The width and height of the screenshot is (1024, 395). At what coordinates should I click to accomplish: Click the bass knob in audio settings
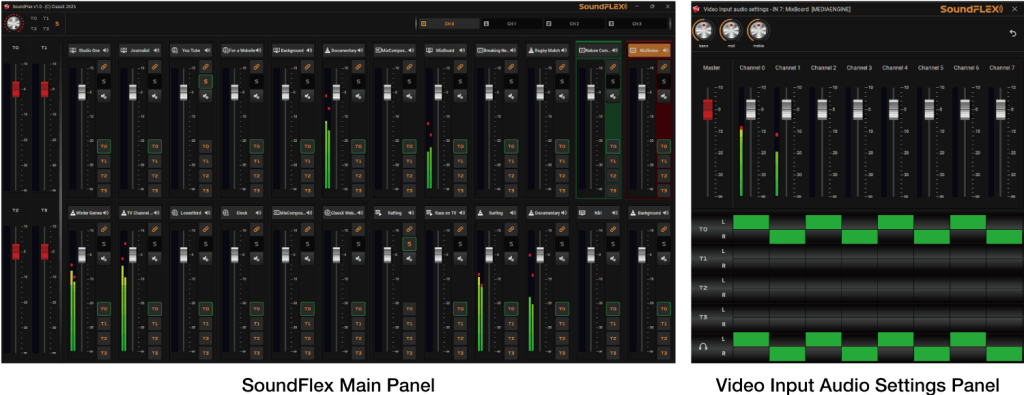point(703,30)
